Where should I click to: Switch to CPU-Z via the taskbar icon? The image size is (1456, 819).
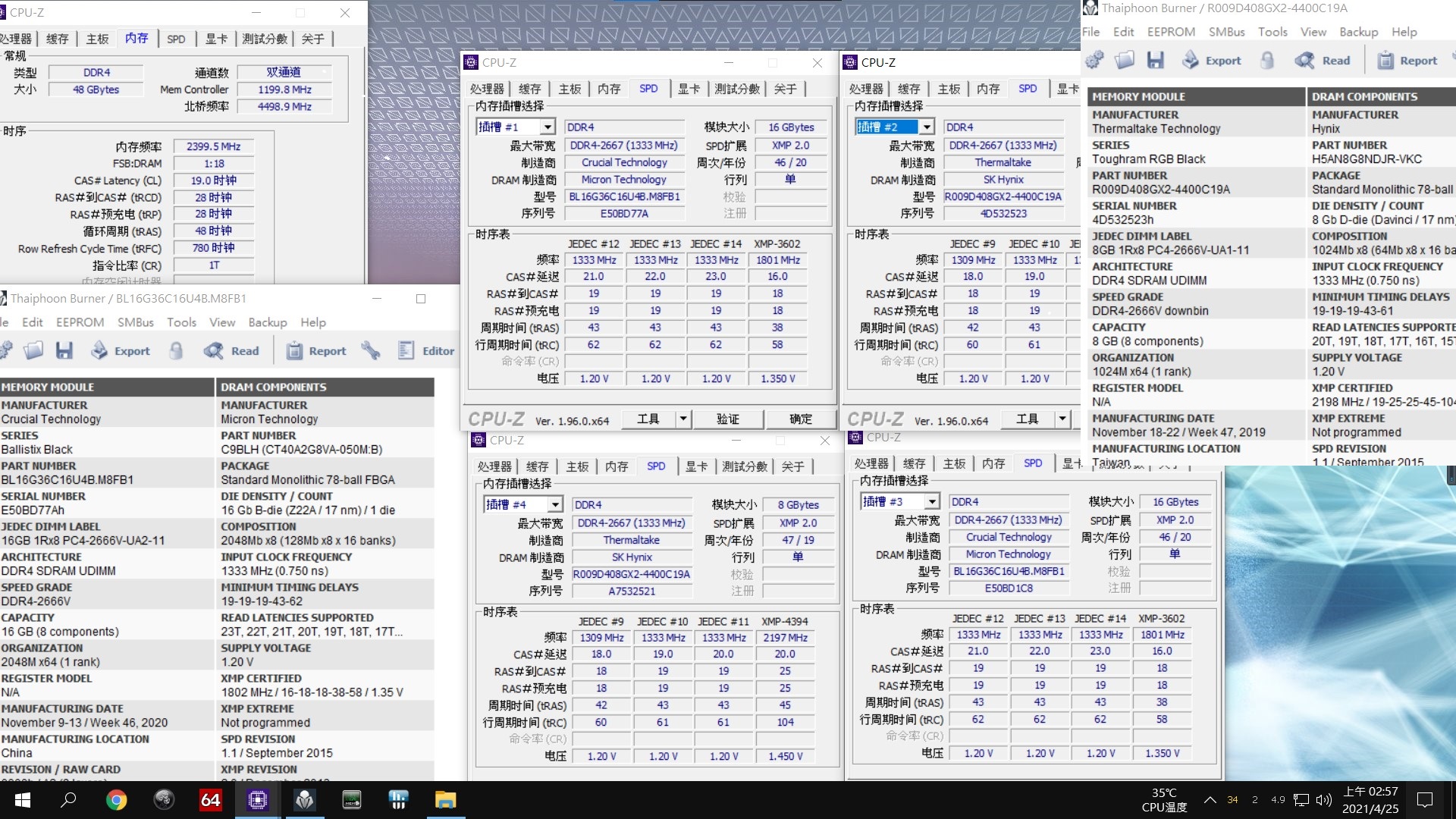click(257, 800)
